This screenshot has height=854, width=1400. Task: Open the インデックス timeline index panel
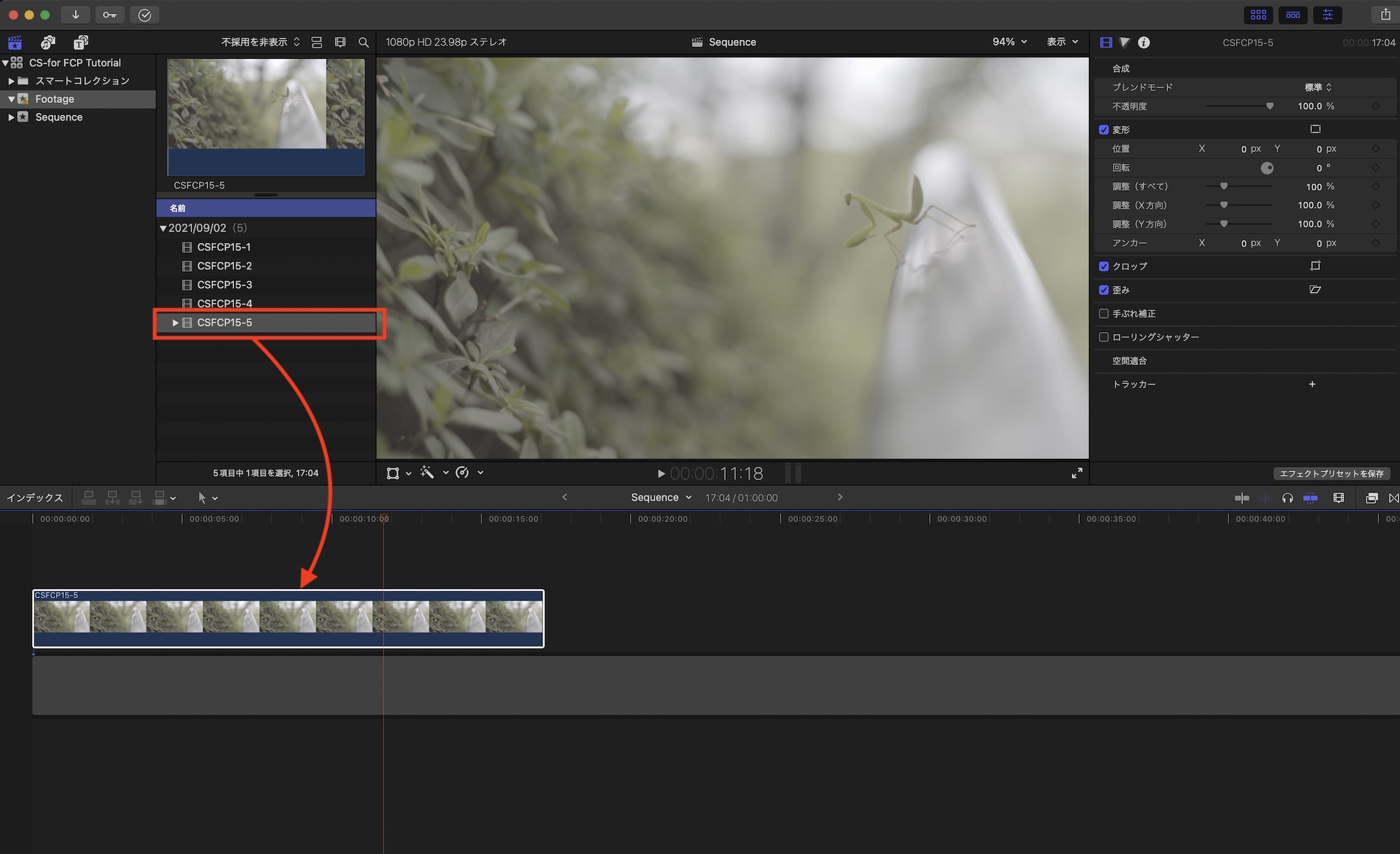point(35,497)
